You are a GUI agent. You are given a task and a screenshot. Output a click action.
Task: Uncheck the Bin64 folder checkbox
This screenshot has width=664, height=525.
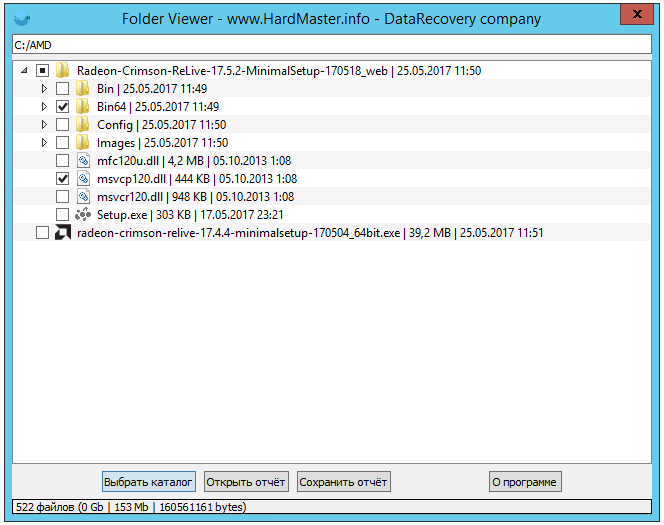63,107
